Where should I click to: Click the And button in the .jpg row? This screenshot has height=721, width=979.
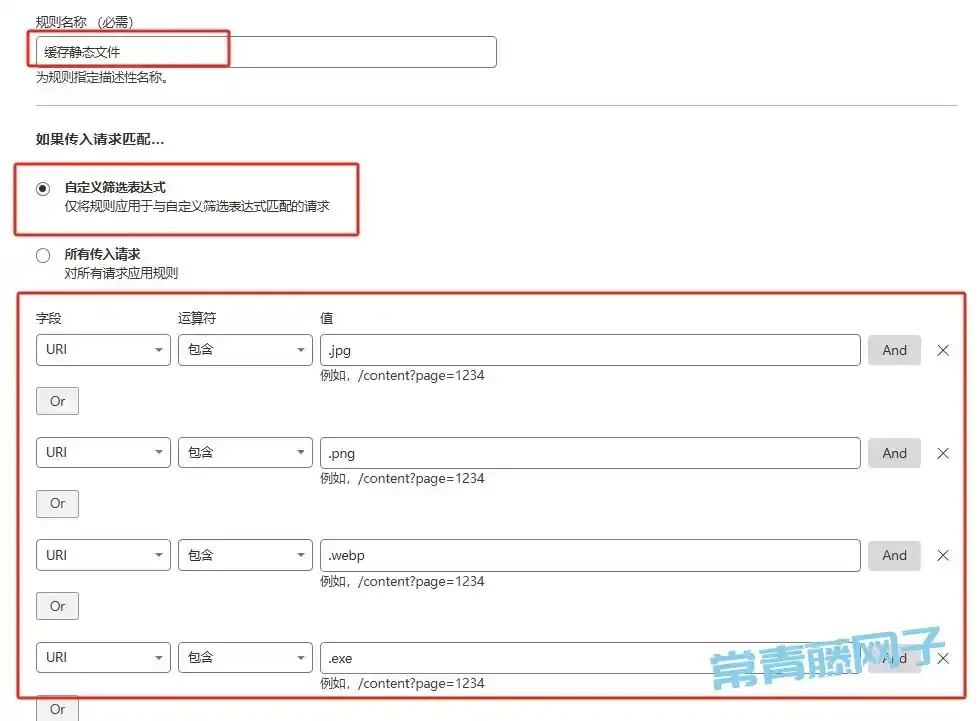click(x=894, y=350)
